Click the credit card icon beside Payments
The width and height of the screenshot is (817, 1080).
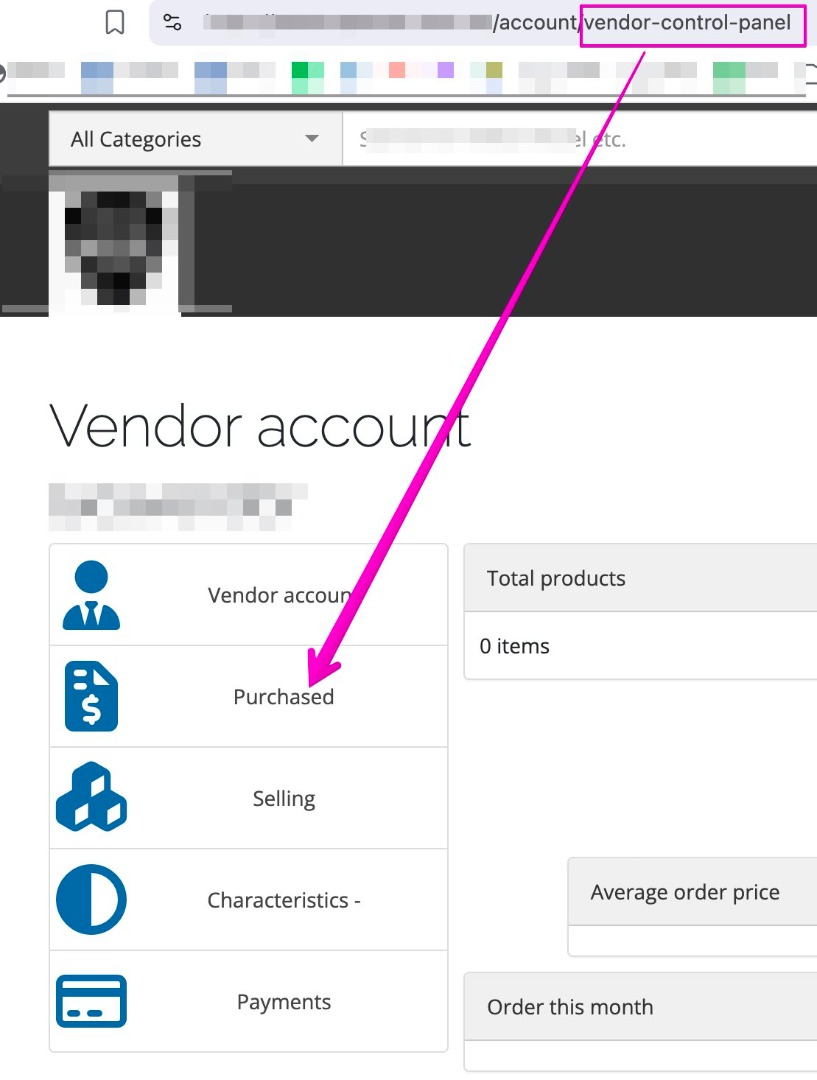click(x=91, y=1001)
